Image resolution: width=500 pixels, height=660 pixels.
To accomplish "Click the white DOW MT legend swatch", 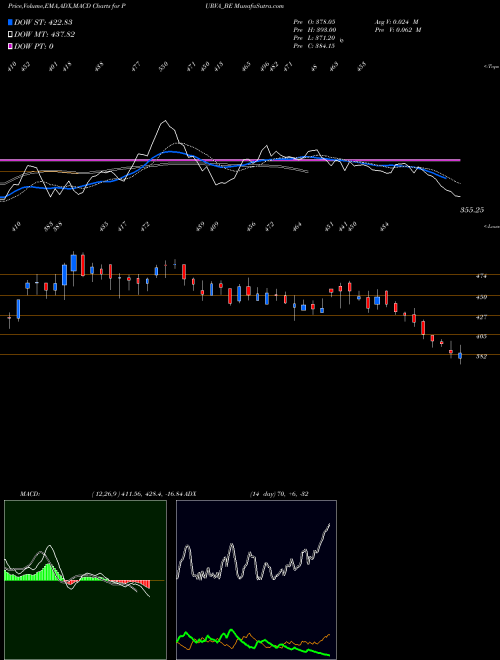I will pos(11,35).
